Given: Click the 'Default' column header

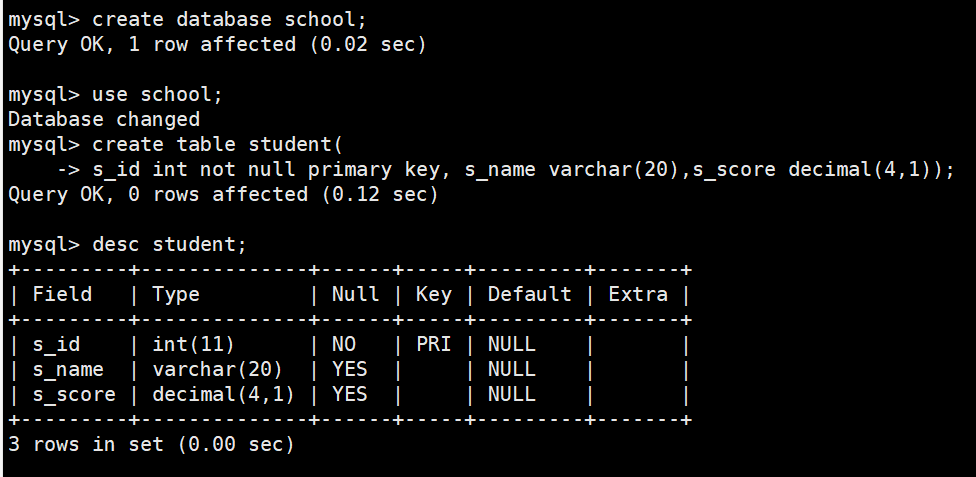Looking at the screenshot, I should pyautogui.click(x=529, y=294).
